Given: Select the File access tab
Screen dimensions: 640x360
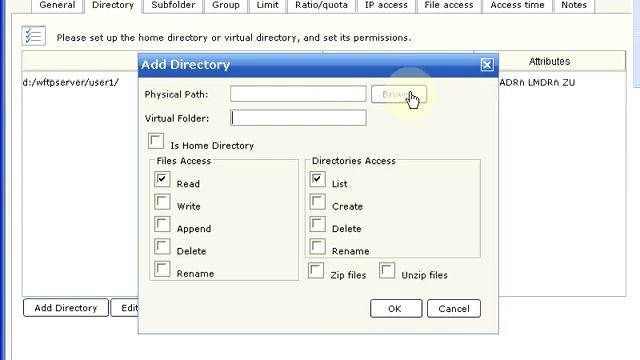Looking at the screenshot, I should pos(449,6).
